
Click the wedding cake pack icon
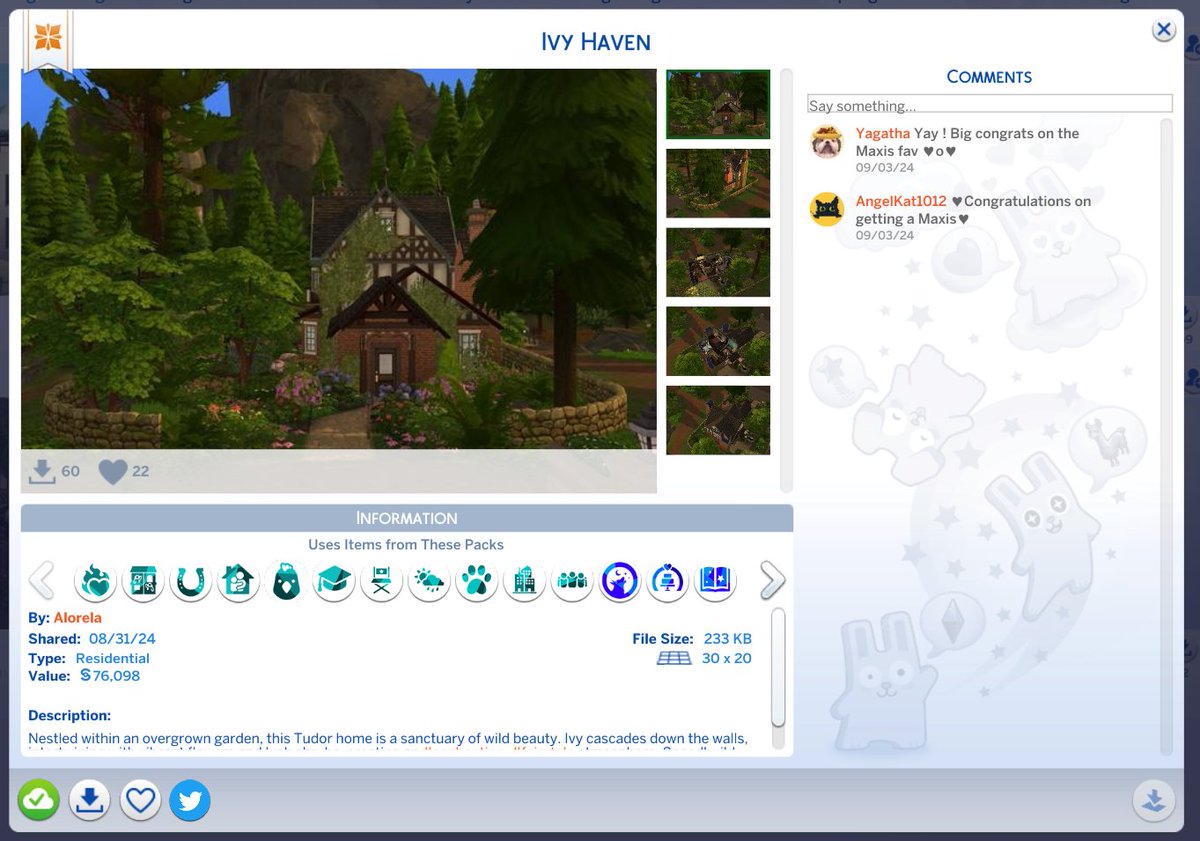pos(667,580)
